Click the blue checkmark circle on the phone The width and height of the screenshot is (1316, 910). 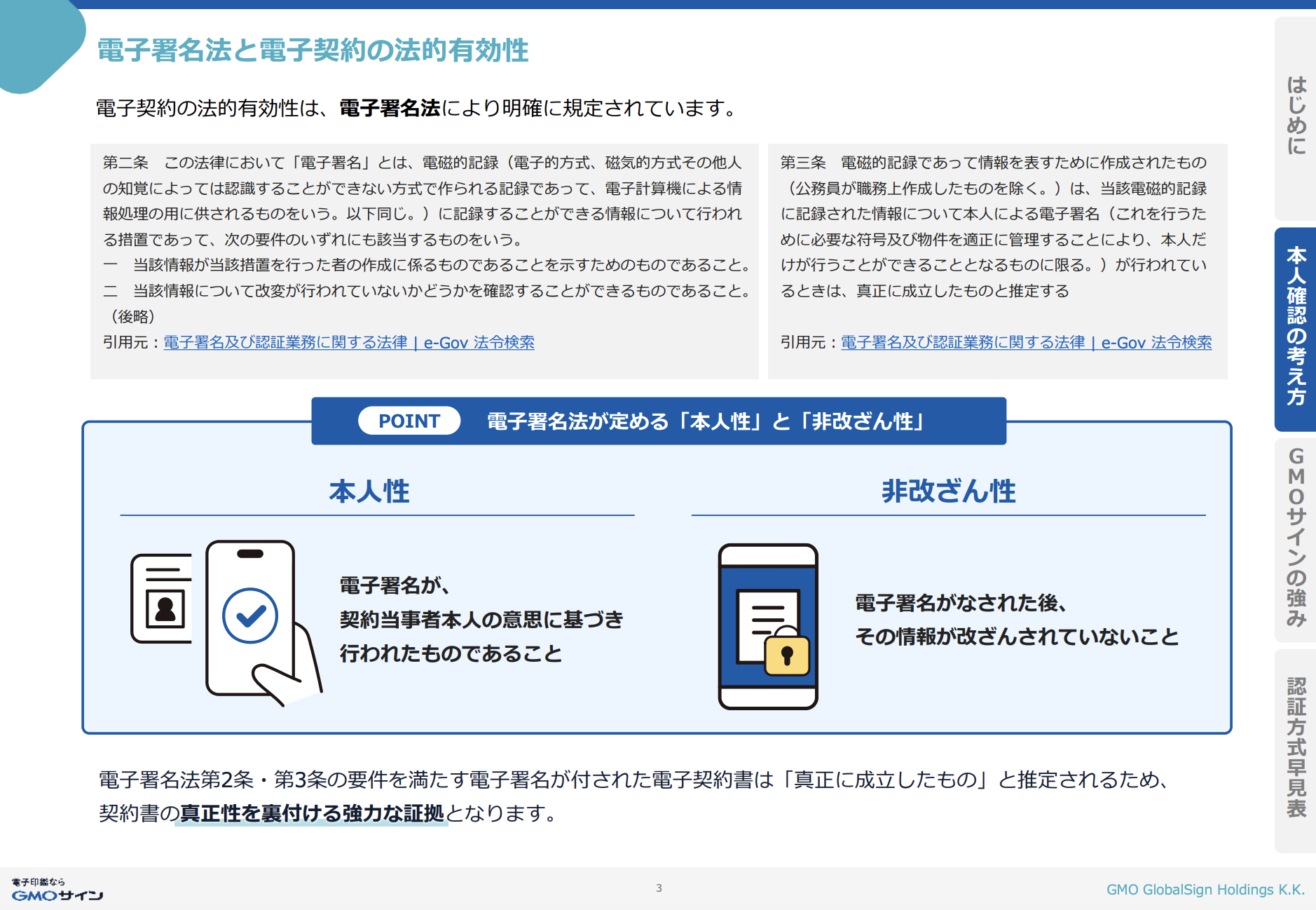pos(250,616)
